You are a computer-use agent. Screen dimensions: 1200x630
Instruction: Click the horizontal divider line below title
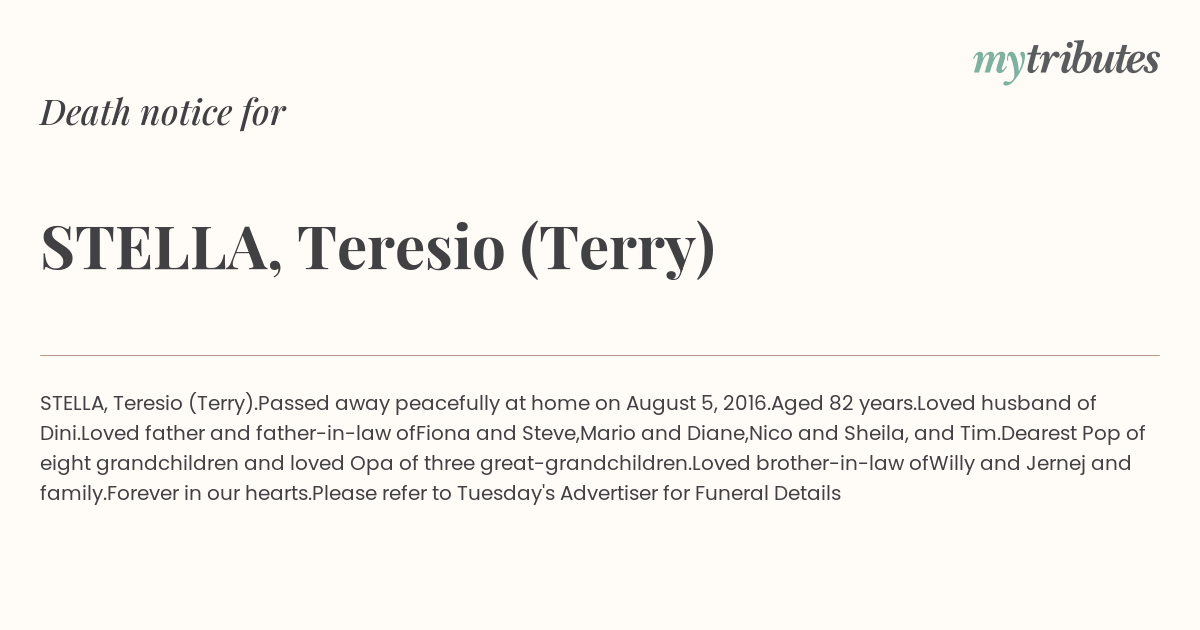click(600, 355)
